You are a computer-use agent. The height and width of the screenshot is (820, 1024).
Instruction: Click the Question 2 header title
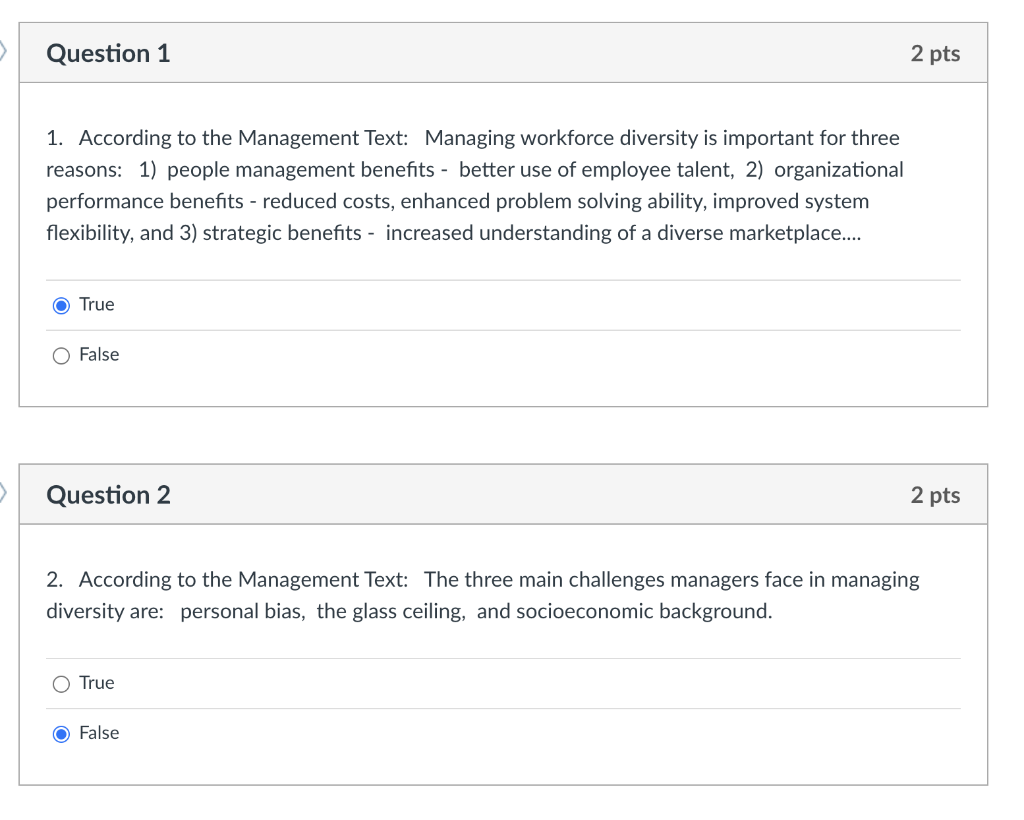pyautogui.click(x=109, y=495)
